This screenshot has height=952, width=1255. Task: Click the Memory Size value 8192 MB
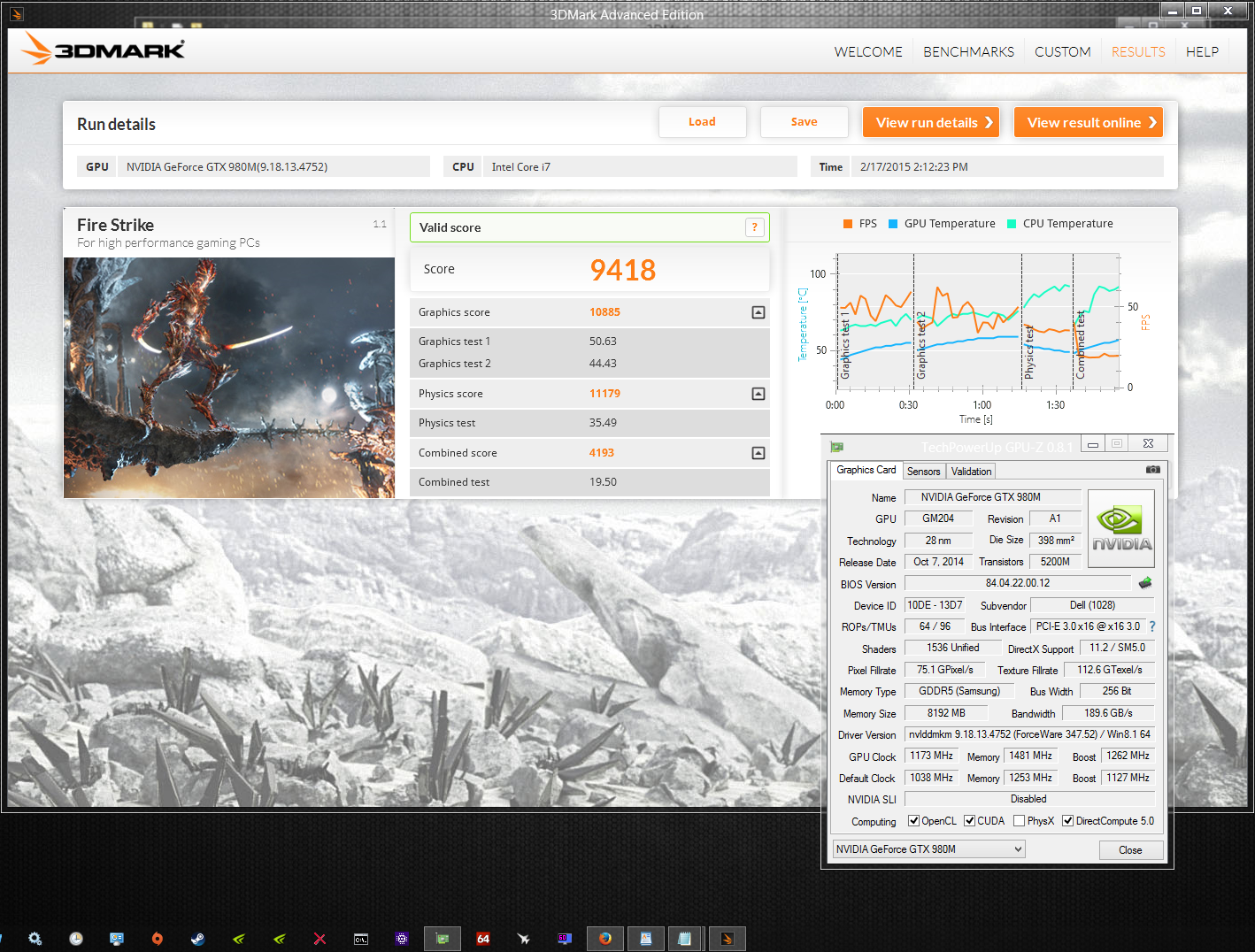point(946,713)
